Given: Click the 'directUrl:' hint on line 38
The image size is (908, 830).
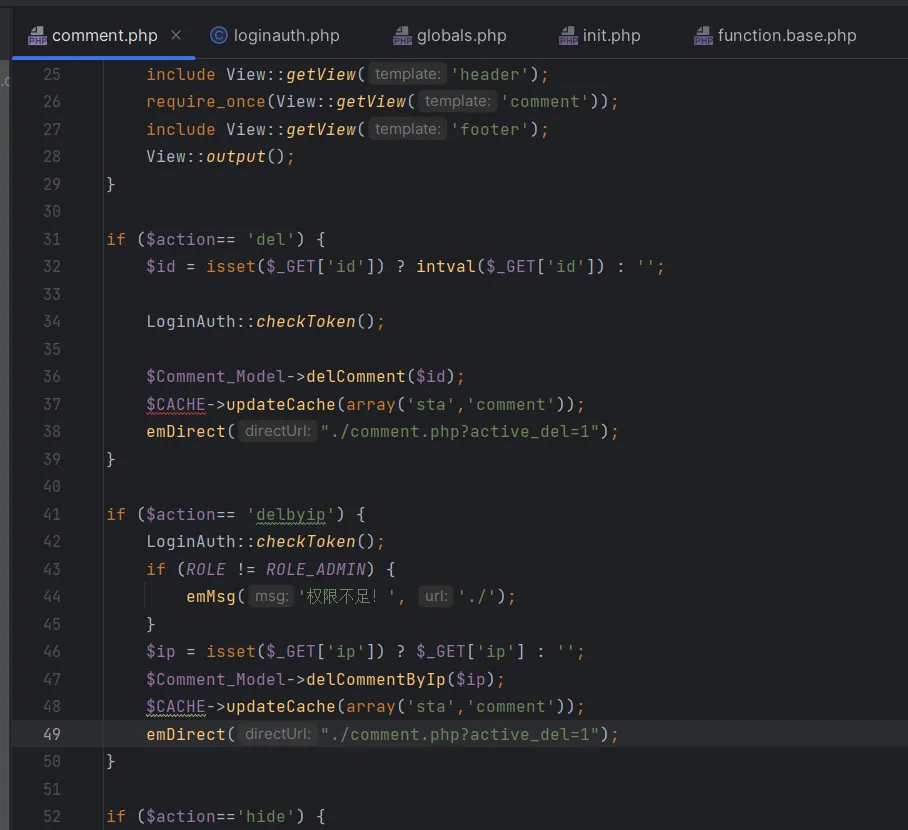Looking at the screenshot, I should [x=279, y=431].
